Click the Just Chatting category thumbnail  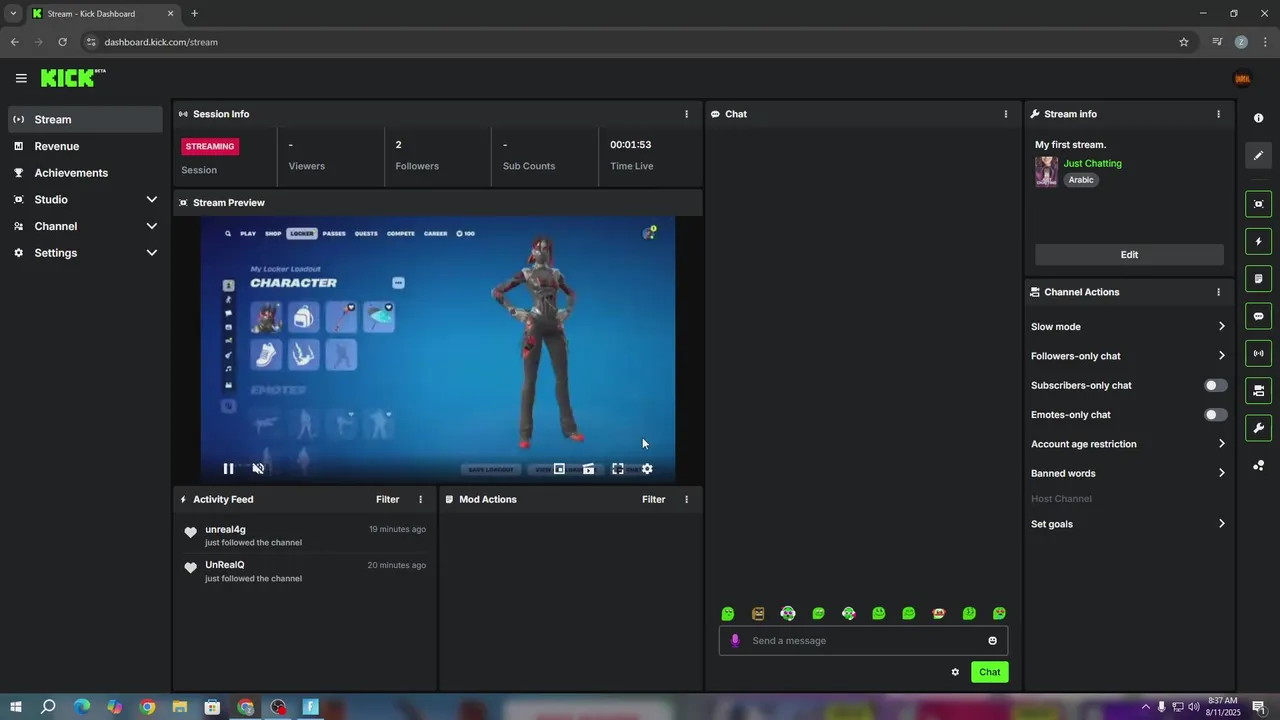click(1046, 171)
